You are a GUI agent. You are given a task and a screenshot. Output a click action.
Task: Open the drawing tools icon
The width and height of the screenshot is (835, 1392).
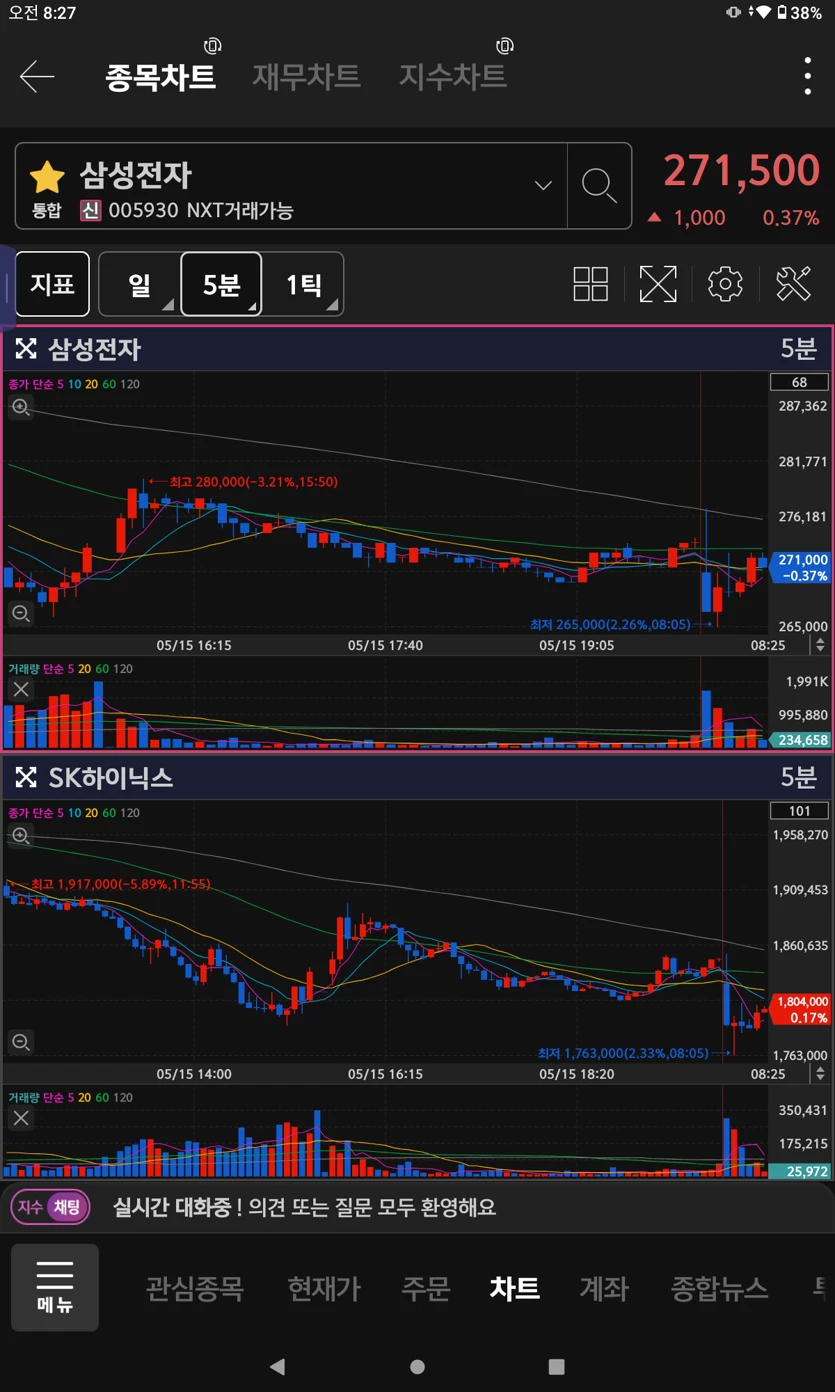pyautogui.click(x=793, y=284)
